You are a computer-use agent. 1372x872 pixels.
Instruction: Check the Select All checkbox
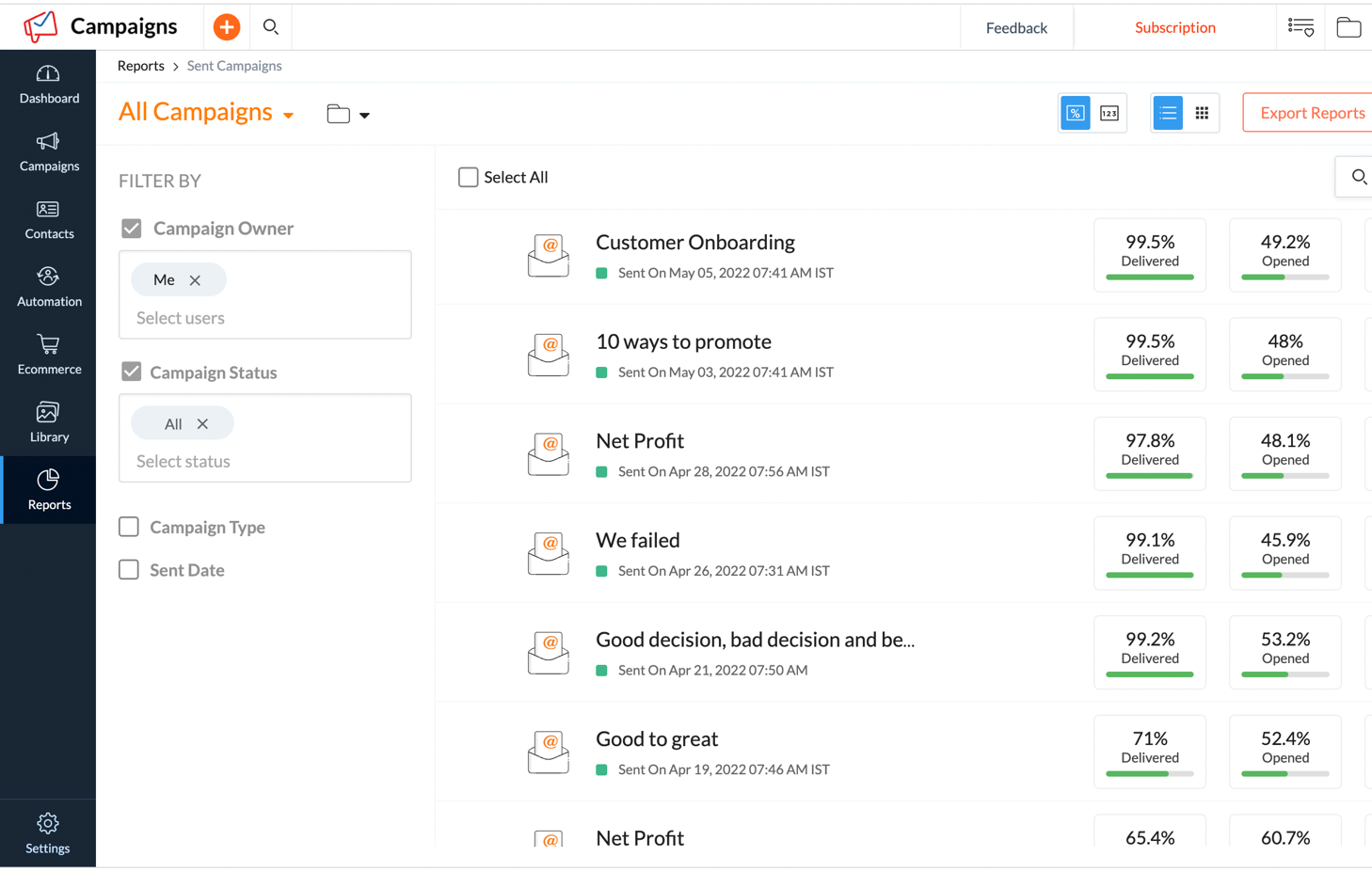(468, 177)
